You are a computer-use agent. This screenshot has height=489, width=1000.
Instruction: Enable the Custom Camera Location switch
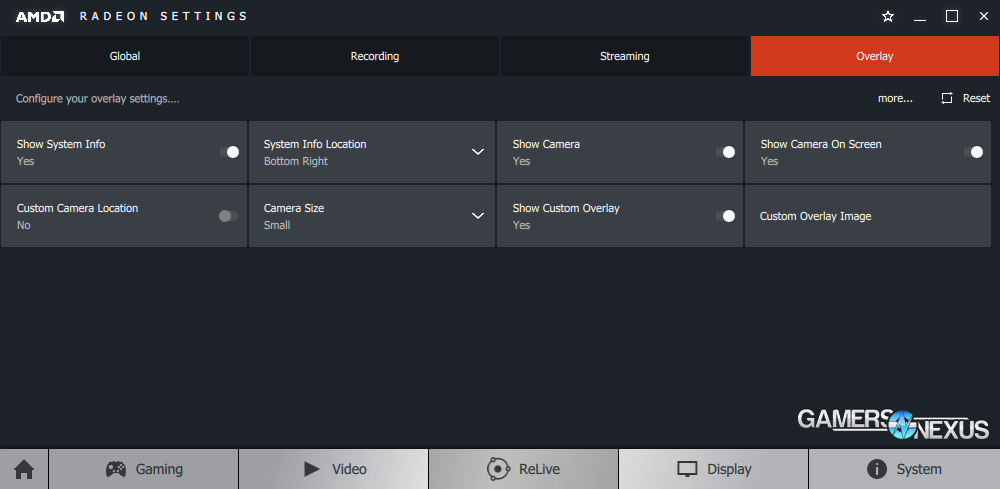tap(229, 216)
